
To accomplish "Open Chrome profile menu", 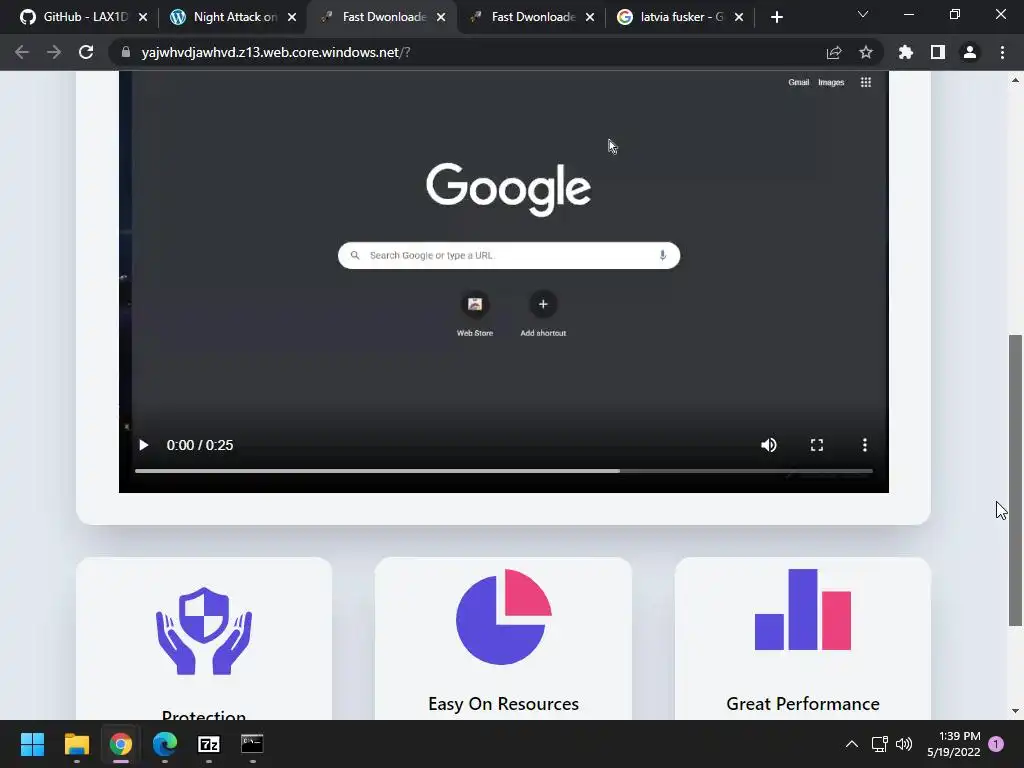I will point(970,52).
